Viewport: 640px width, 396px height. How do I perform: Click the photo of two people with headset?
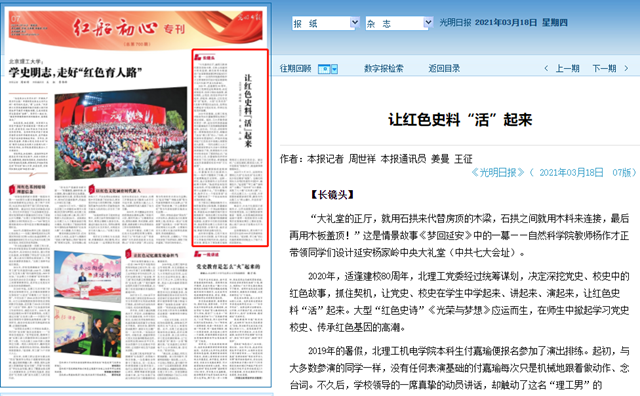pos(87,331)
